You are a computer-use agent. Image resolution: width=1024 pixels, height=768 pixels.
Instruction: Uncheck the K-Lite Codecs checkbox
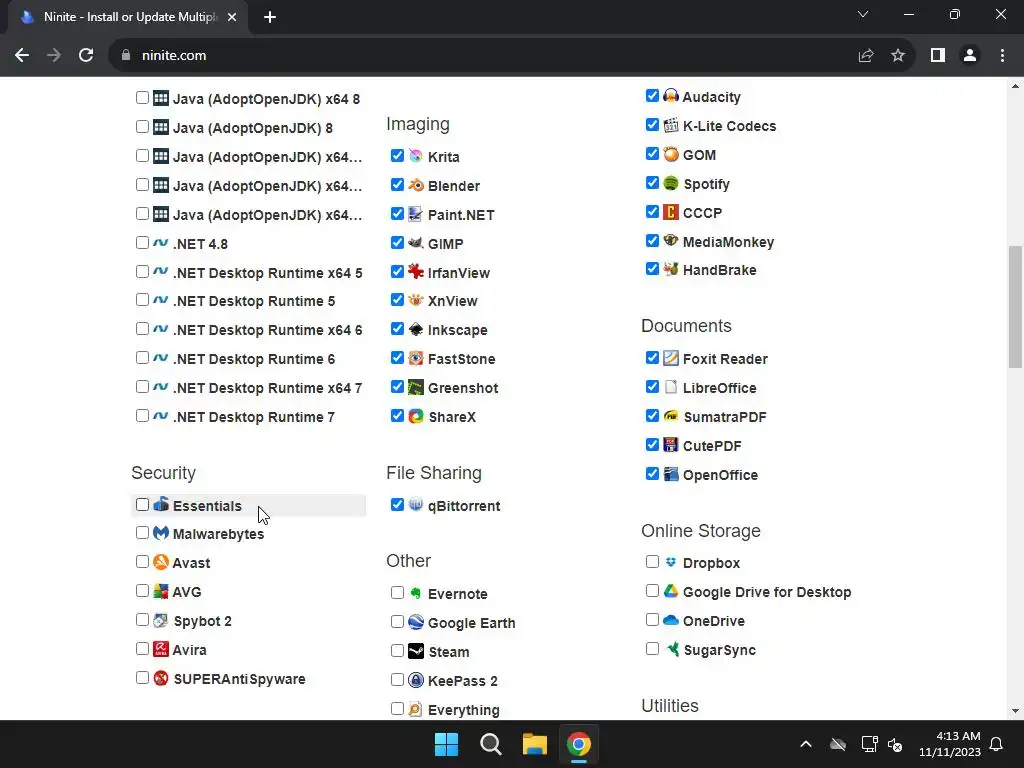coord(652,125)
